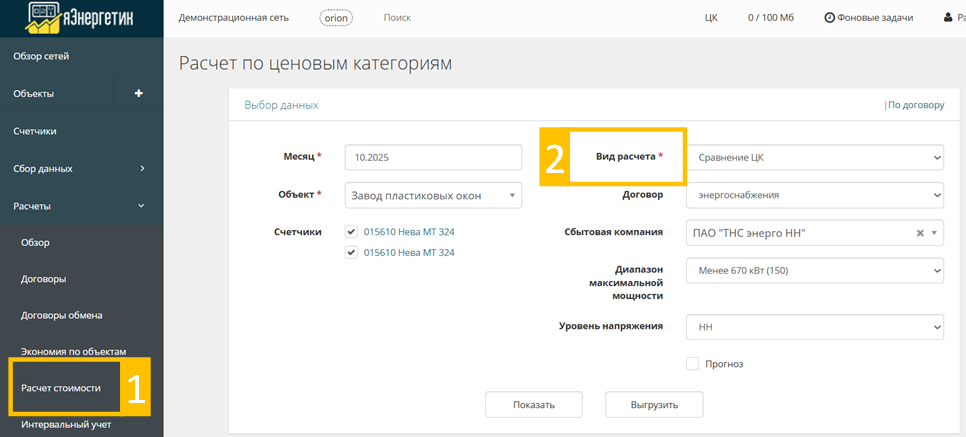Click the Демонстрационная сеть header text

pos(233,18)
